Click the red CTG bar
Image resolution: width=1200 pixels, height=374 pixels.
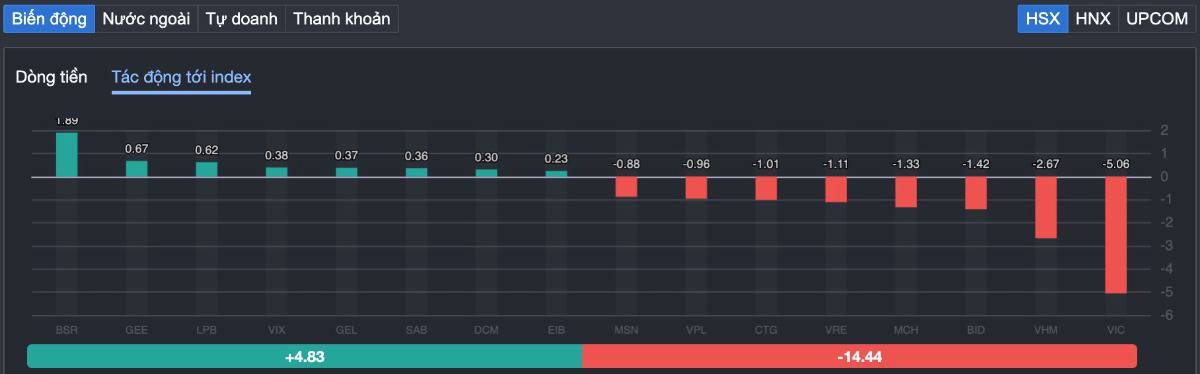point(766,188)
